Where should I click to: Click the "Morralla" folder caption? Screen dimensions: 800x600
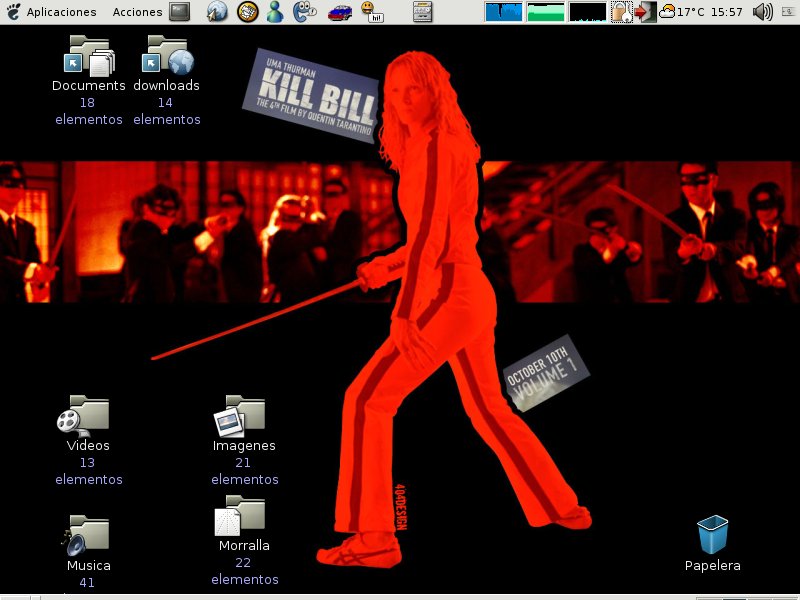[244, 545]
